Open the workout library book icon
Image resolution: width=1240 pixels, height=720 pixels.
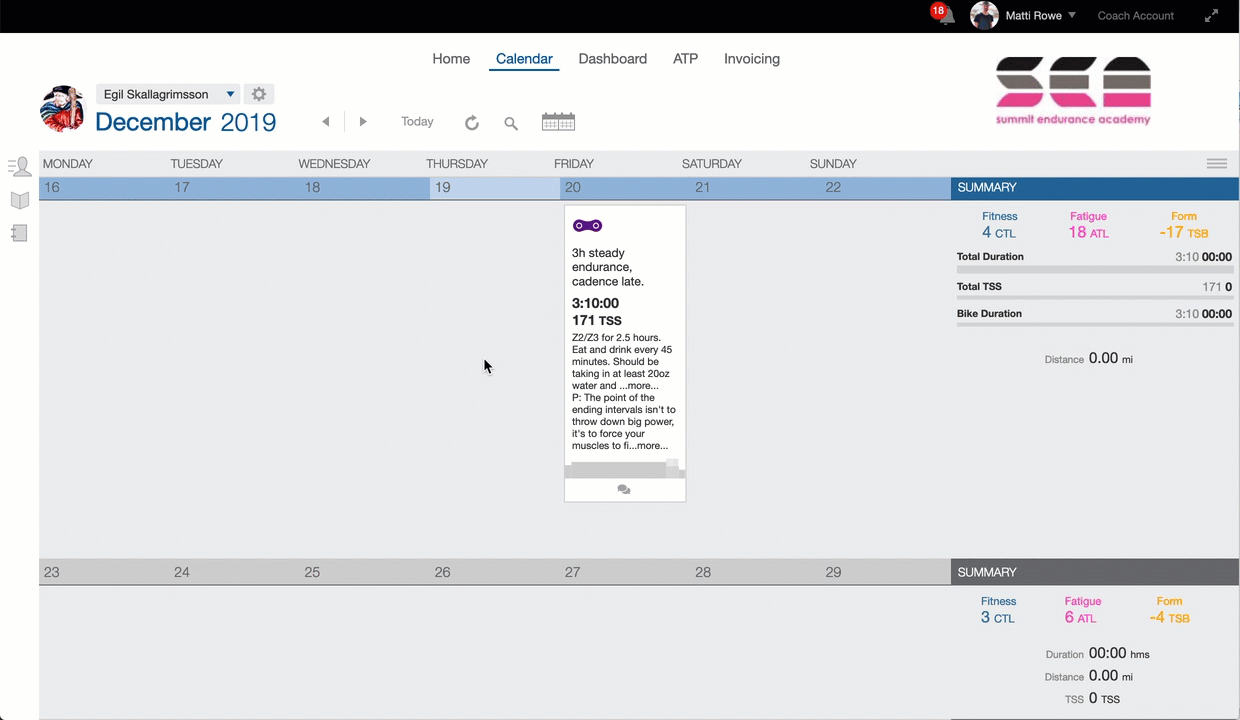click(x=19, y=200)
